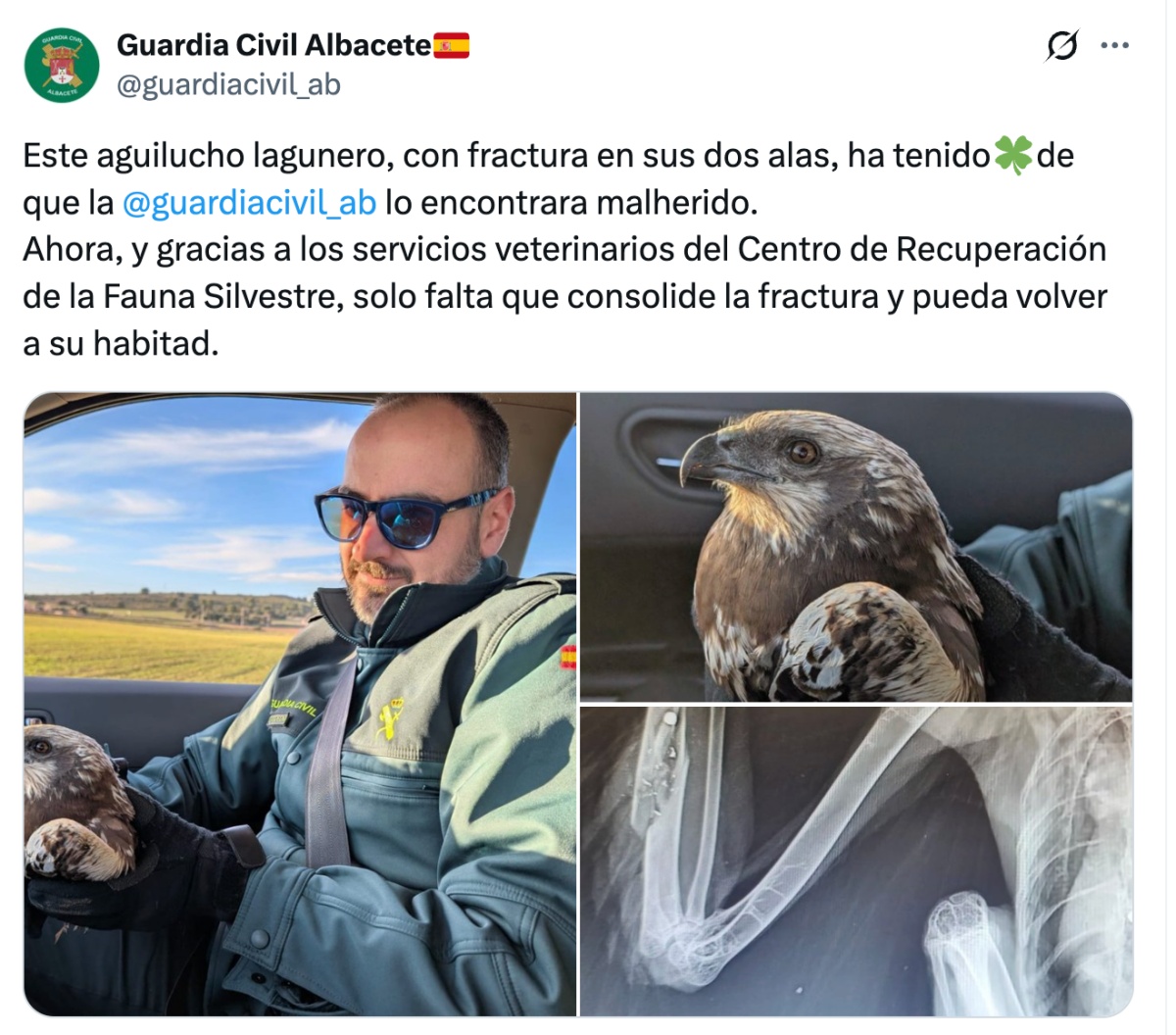
Task: Click the four-leaf clover emoji in the text
Action: point(1013,156)
